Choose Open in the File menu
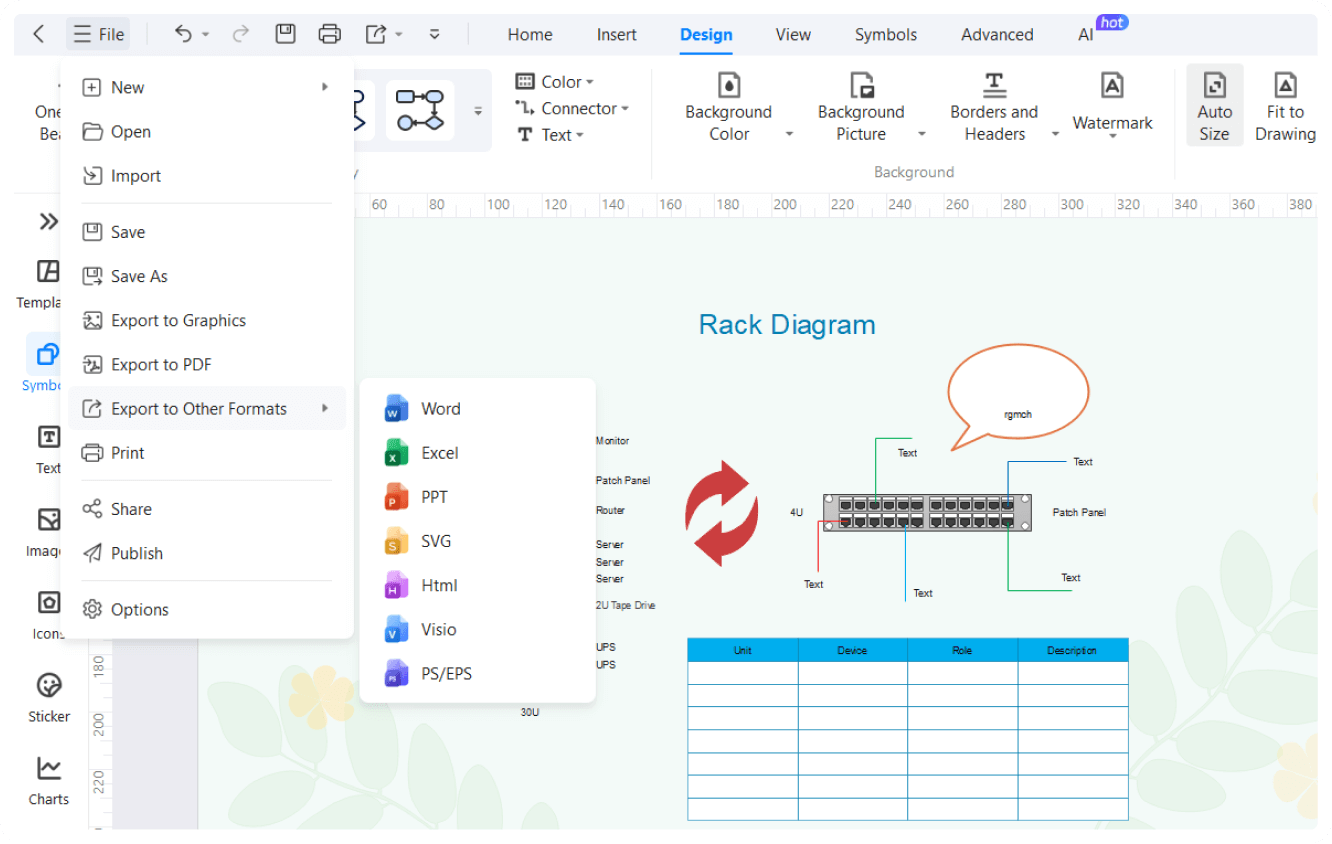This screenshot has width=1332, height=844. (x=207, y=131)
